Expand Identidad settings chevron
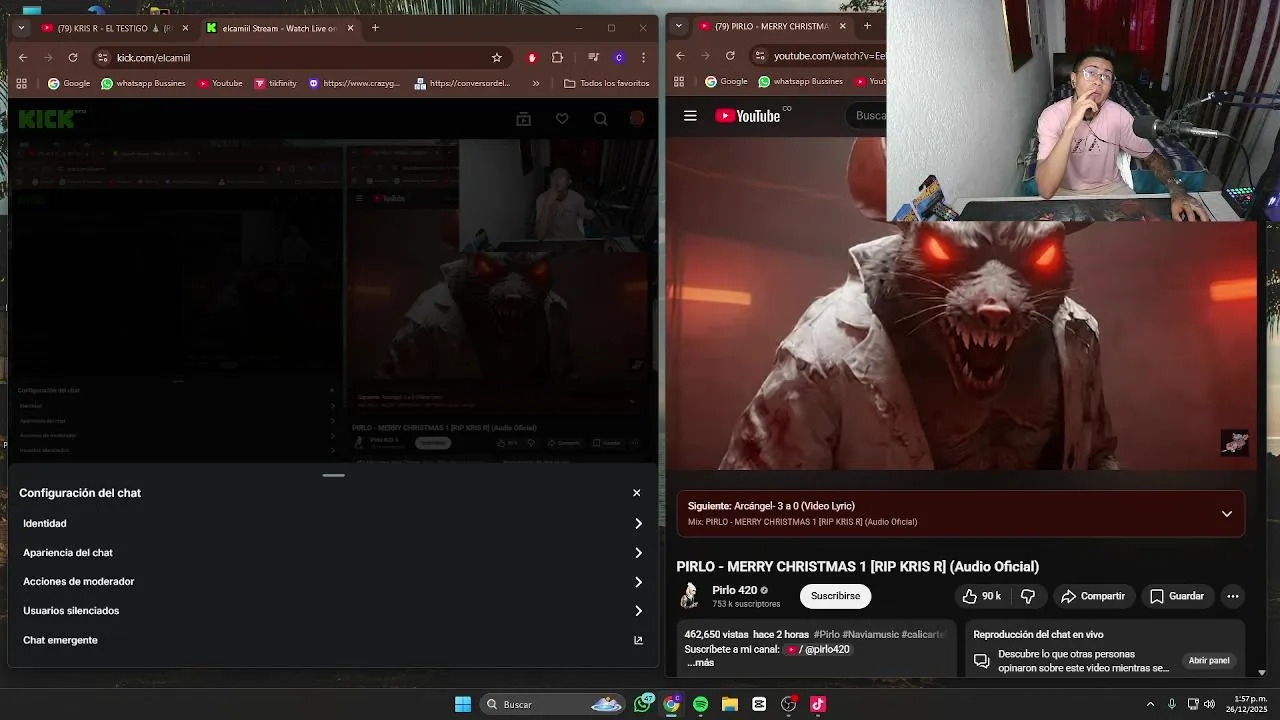The image size is (1280, 720). [638, 524]
